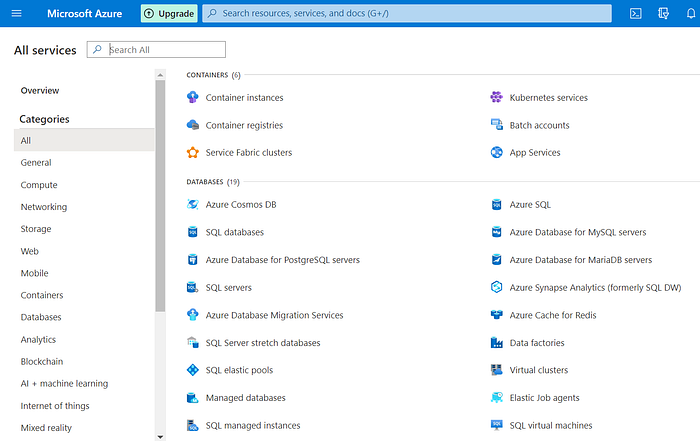Click the Data factories icon
Viewport: 700px width, 441px height.
[x=496, y=343]
